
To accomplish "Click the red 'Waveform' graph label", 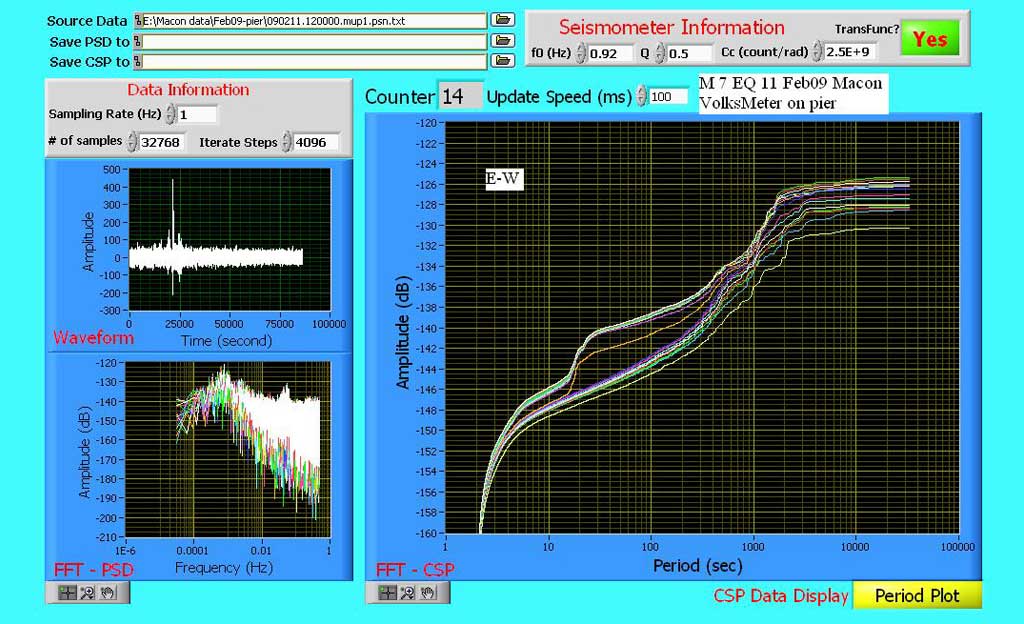I will point(93,337).
